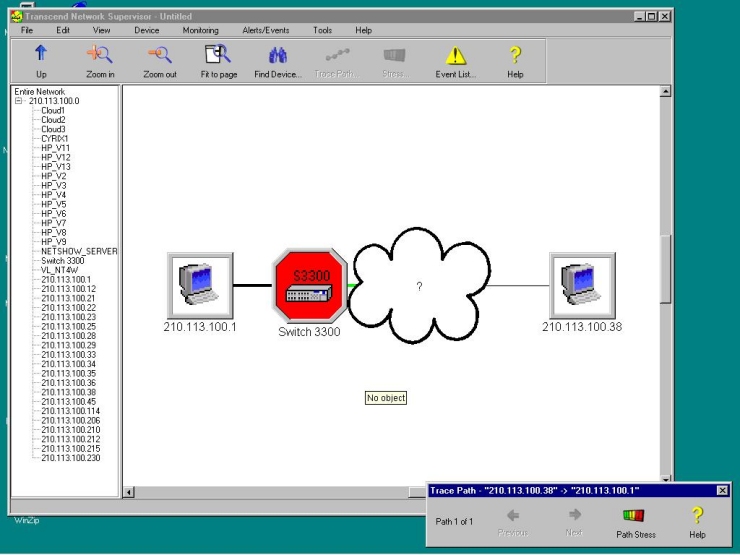Click the Switch 3300 label in map

[x=309, y=332]
